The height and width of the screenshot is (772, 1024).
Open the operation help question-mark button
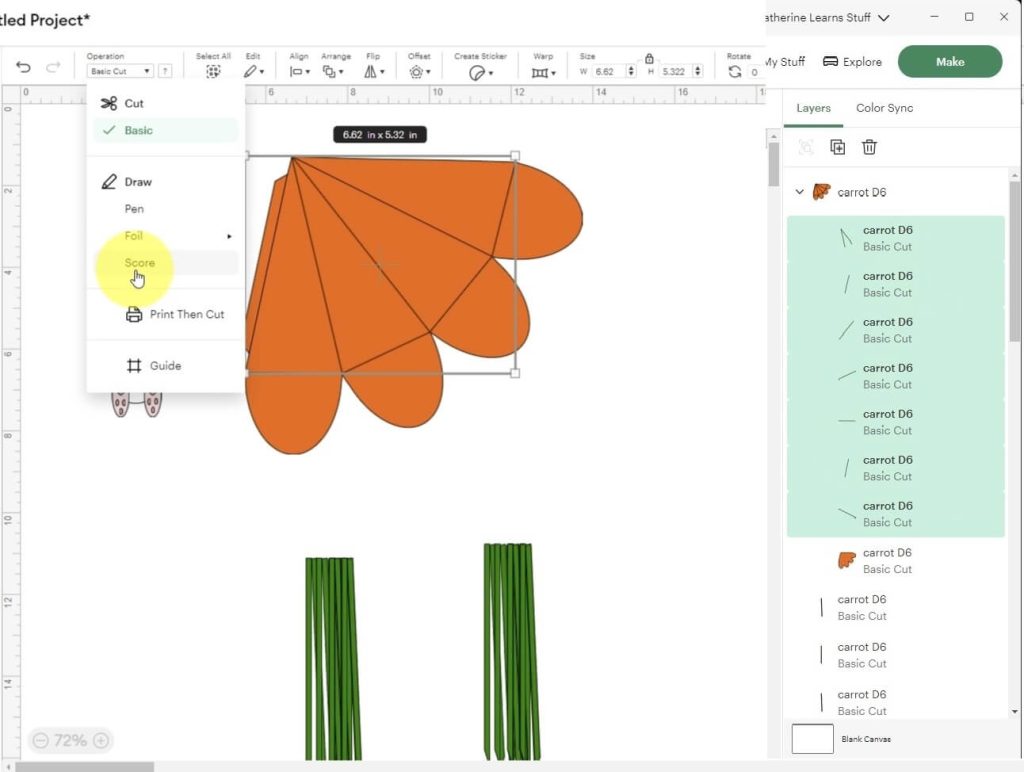(165, 71)
